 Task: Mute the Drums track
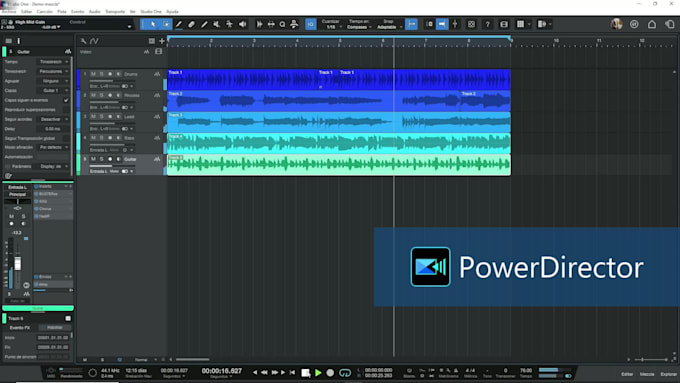(x=93, y=74)
